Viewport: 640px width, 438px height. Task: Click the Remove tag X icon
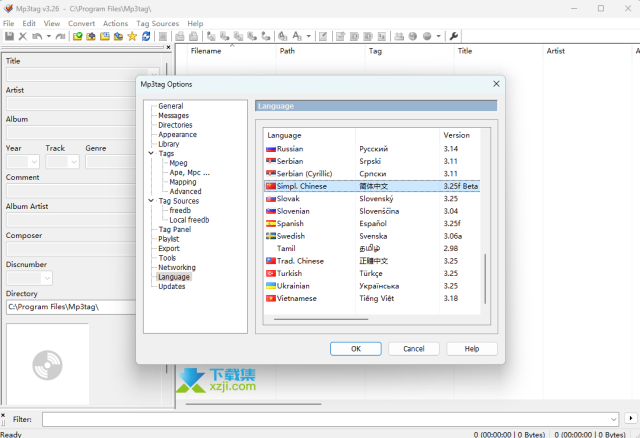coord(23,36)
